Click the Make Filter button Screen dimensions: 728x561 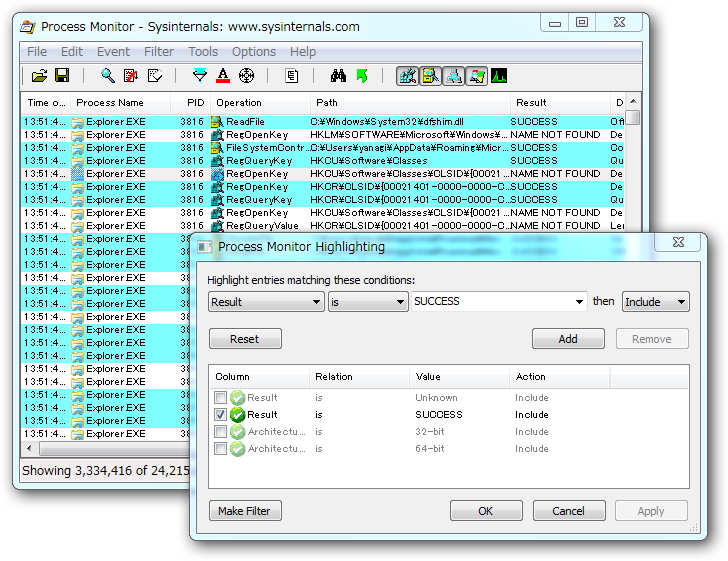(245, 511)
